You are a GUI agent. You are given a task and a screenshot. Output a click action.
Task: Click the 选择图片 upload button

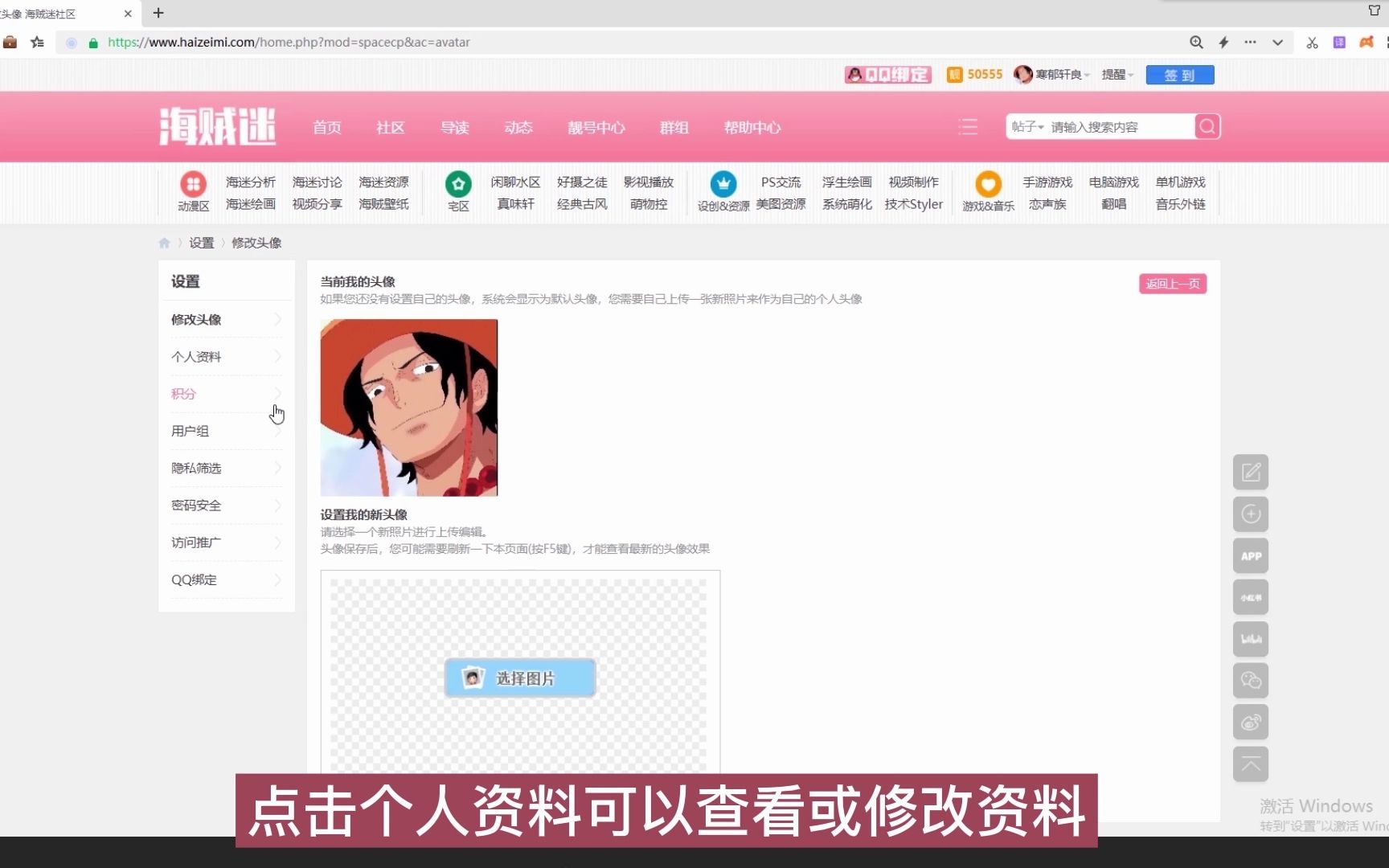click(520, 678)
